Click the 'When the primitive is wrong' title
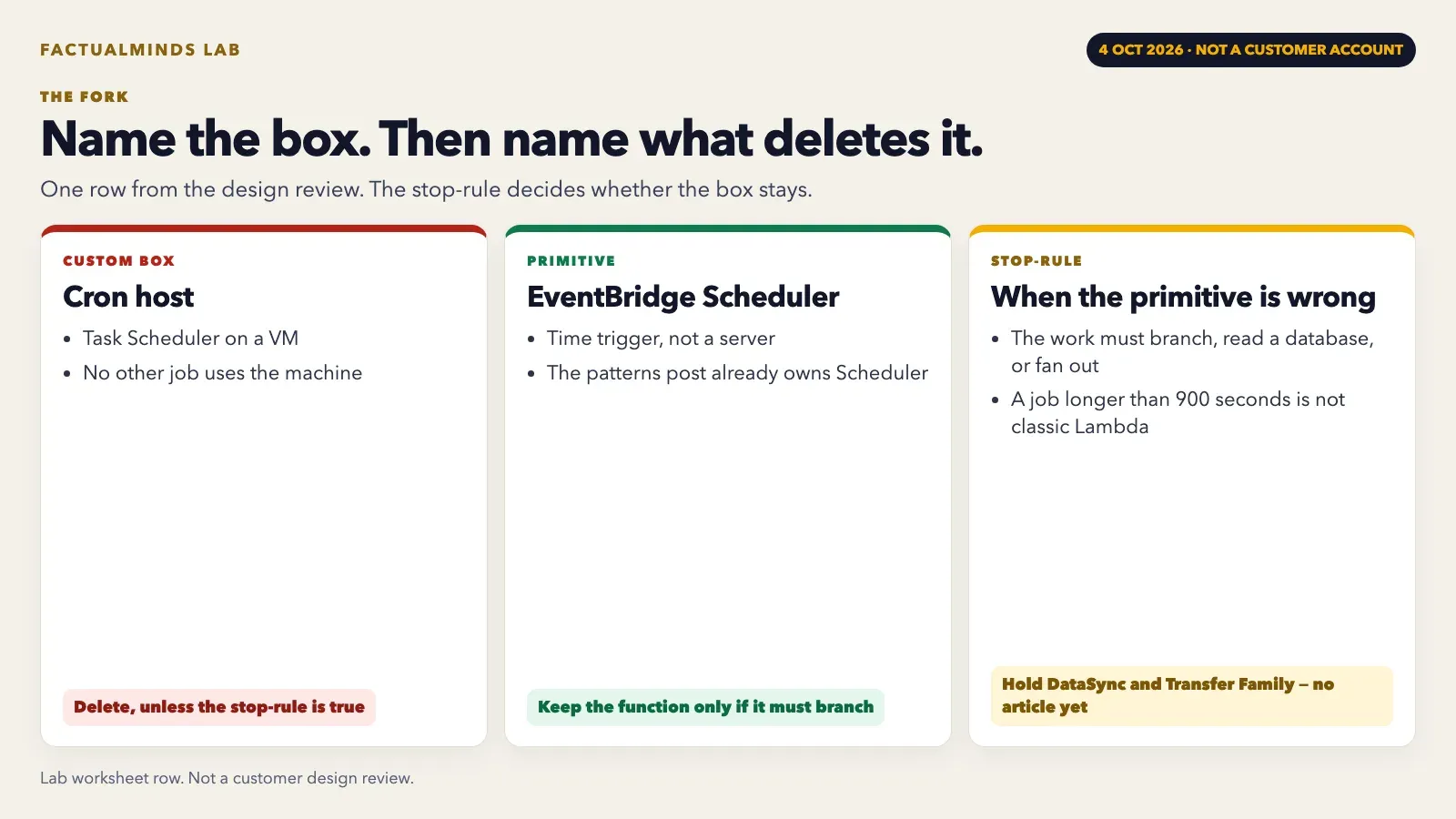 [1183, 297]
